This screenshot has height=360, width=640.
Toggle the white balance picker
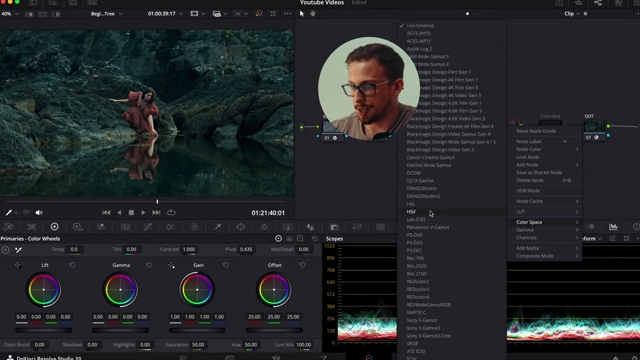[18, 249]
